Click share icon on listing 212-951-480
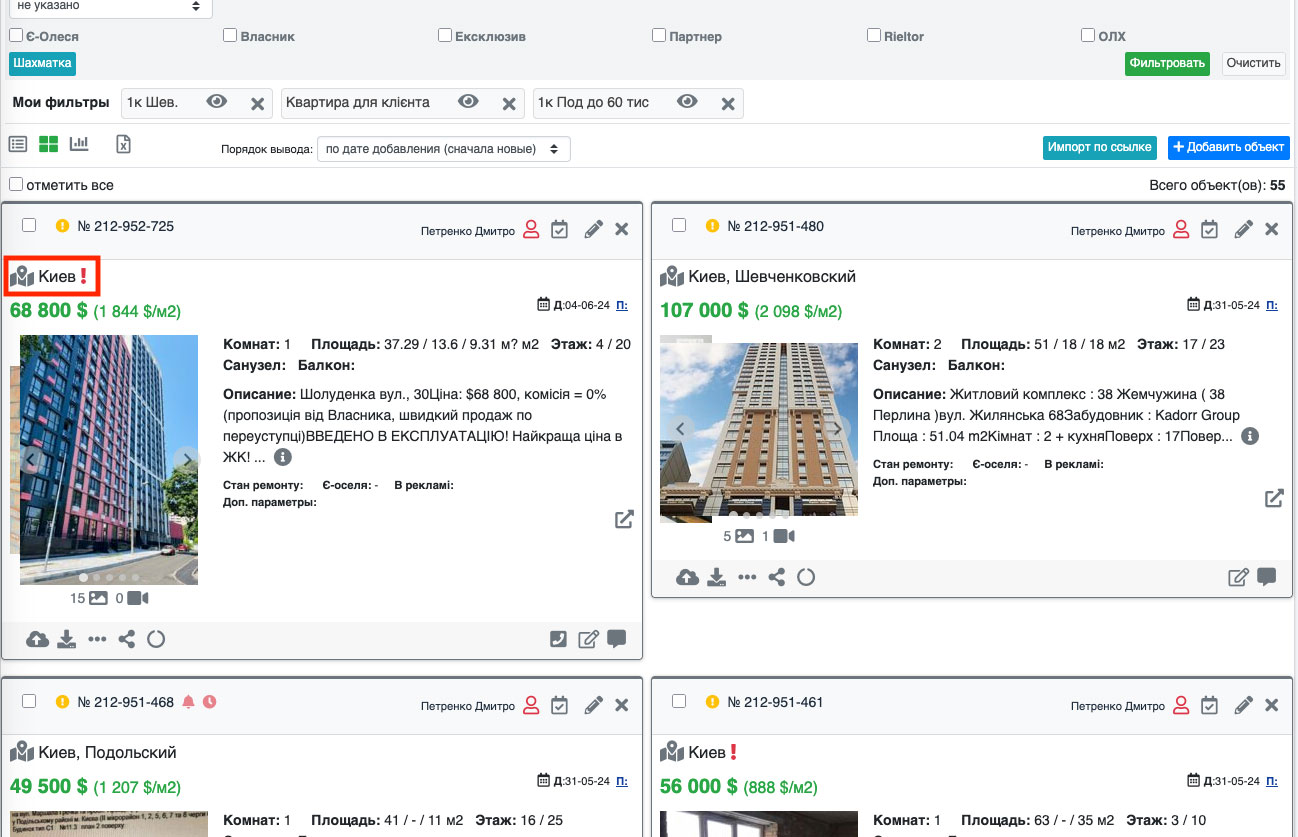 pyautogui.click(x=776, y=577)
